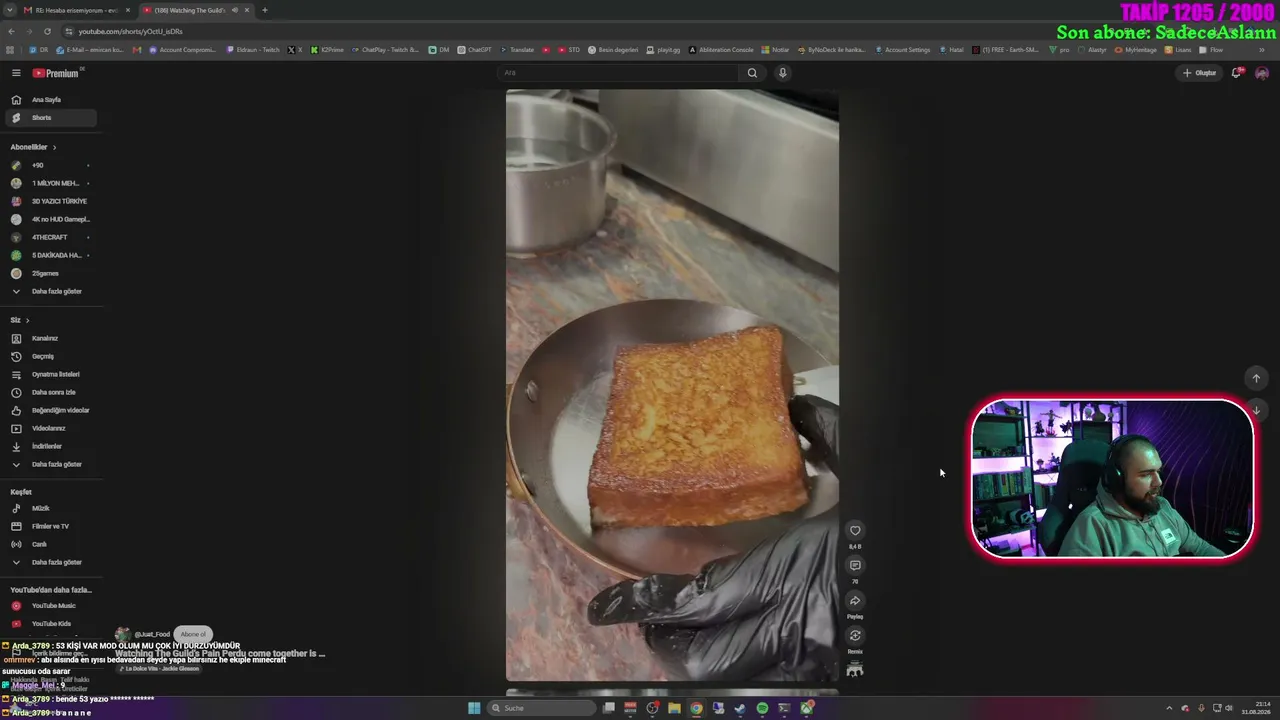
Task: Open Geçmiş (history) in sidebar
Action: pyautogui.click(x=50, y=356)
